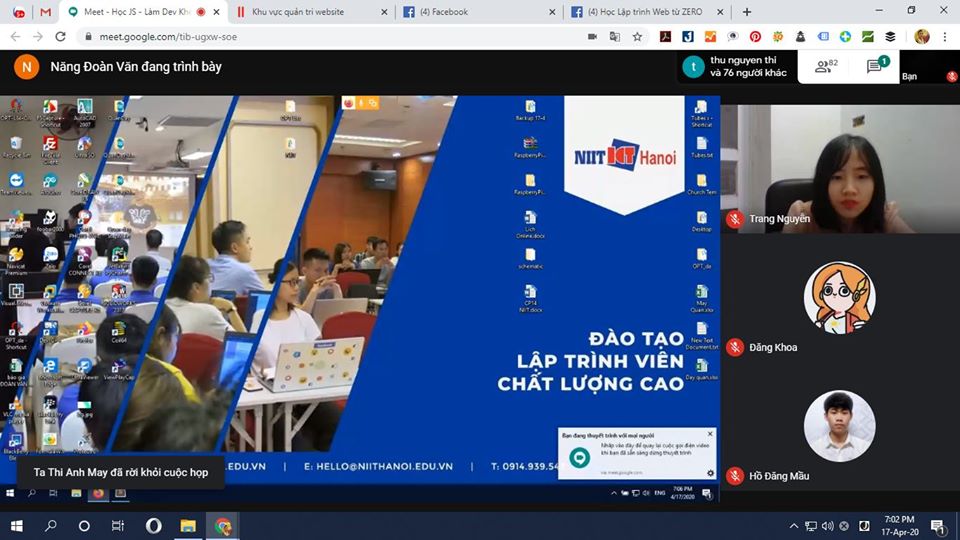Open the pinned Gmail tab

45,12
